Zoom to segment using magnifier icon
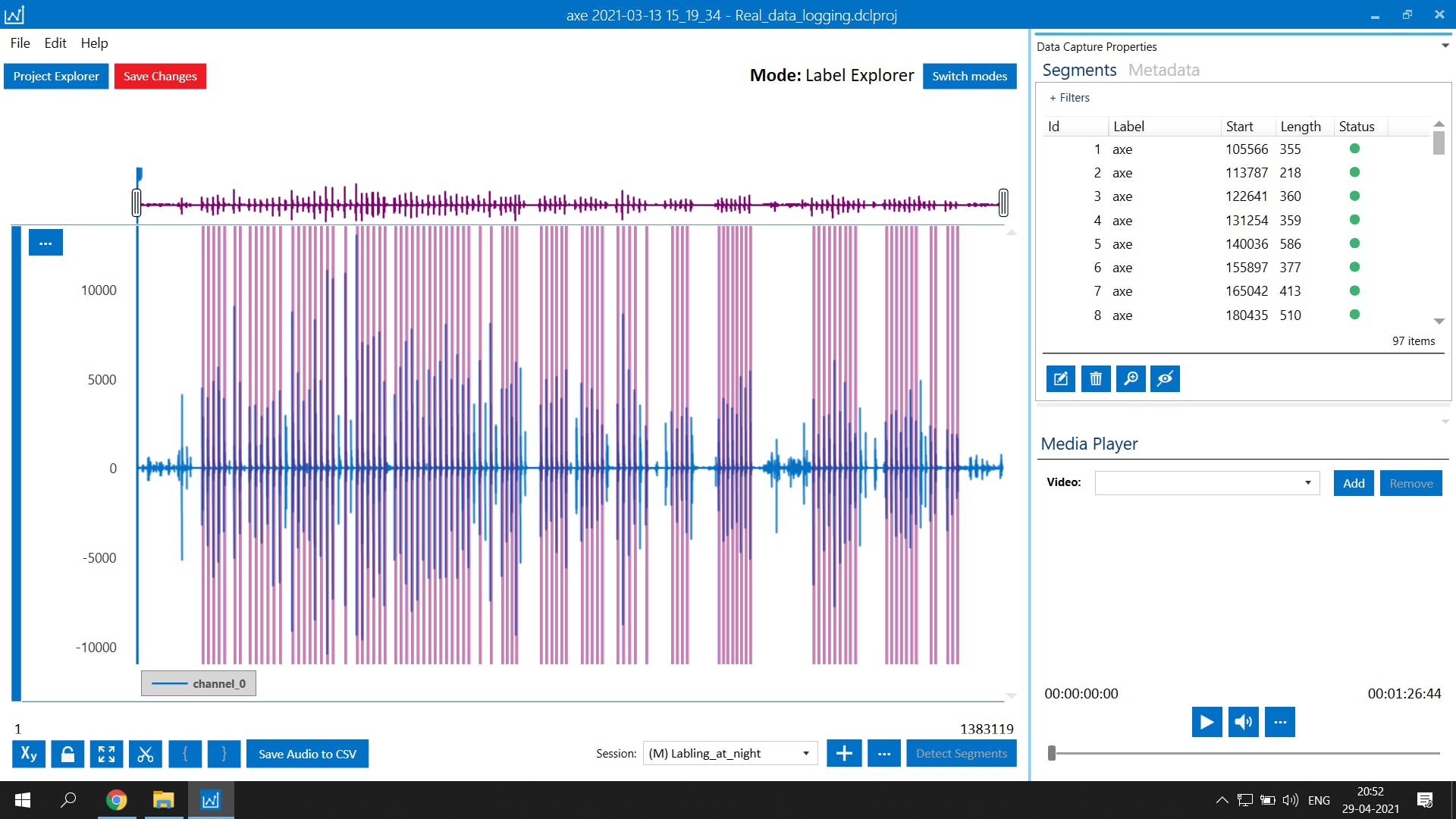 click(1131, 378)
